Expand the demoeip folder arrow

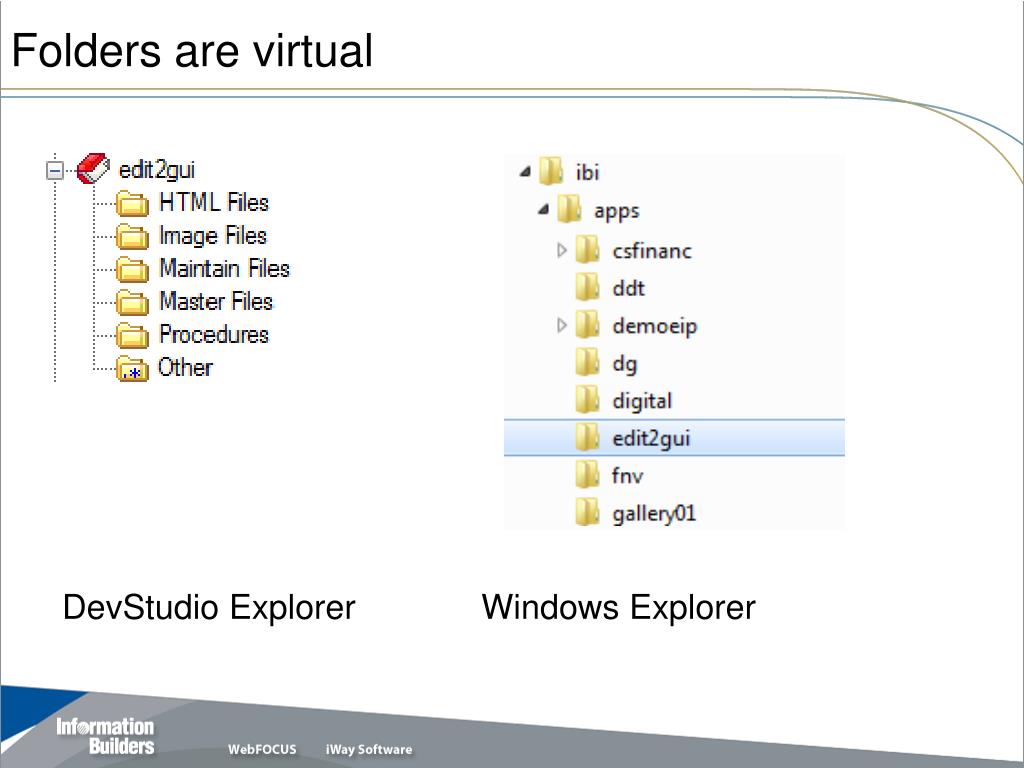click(x=562, y=325)
